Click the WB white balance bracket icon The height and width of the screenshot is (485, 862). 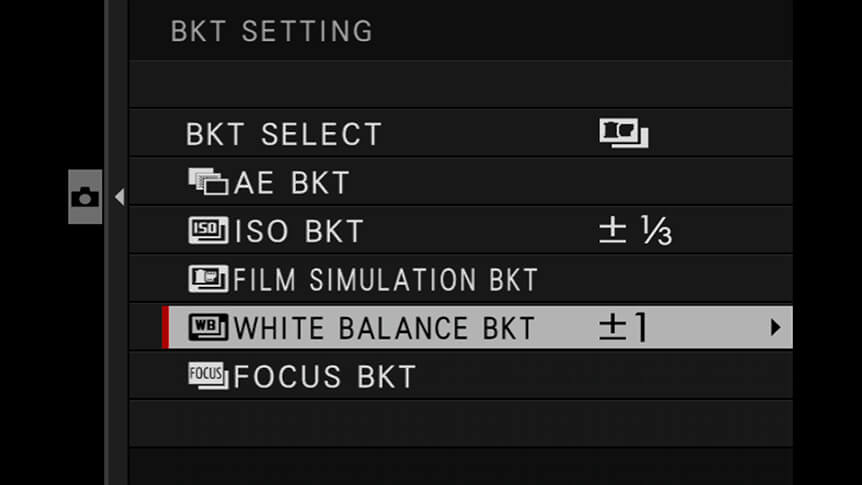(x=208, y=327)
